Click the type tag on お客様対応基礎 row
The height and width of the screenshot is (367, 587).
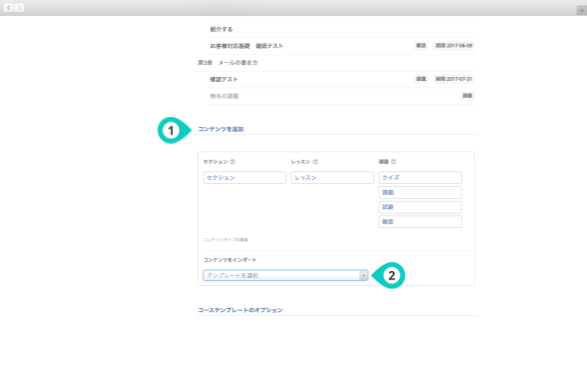tap(421, 46)
